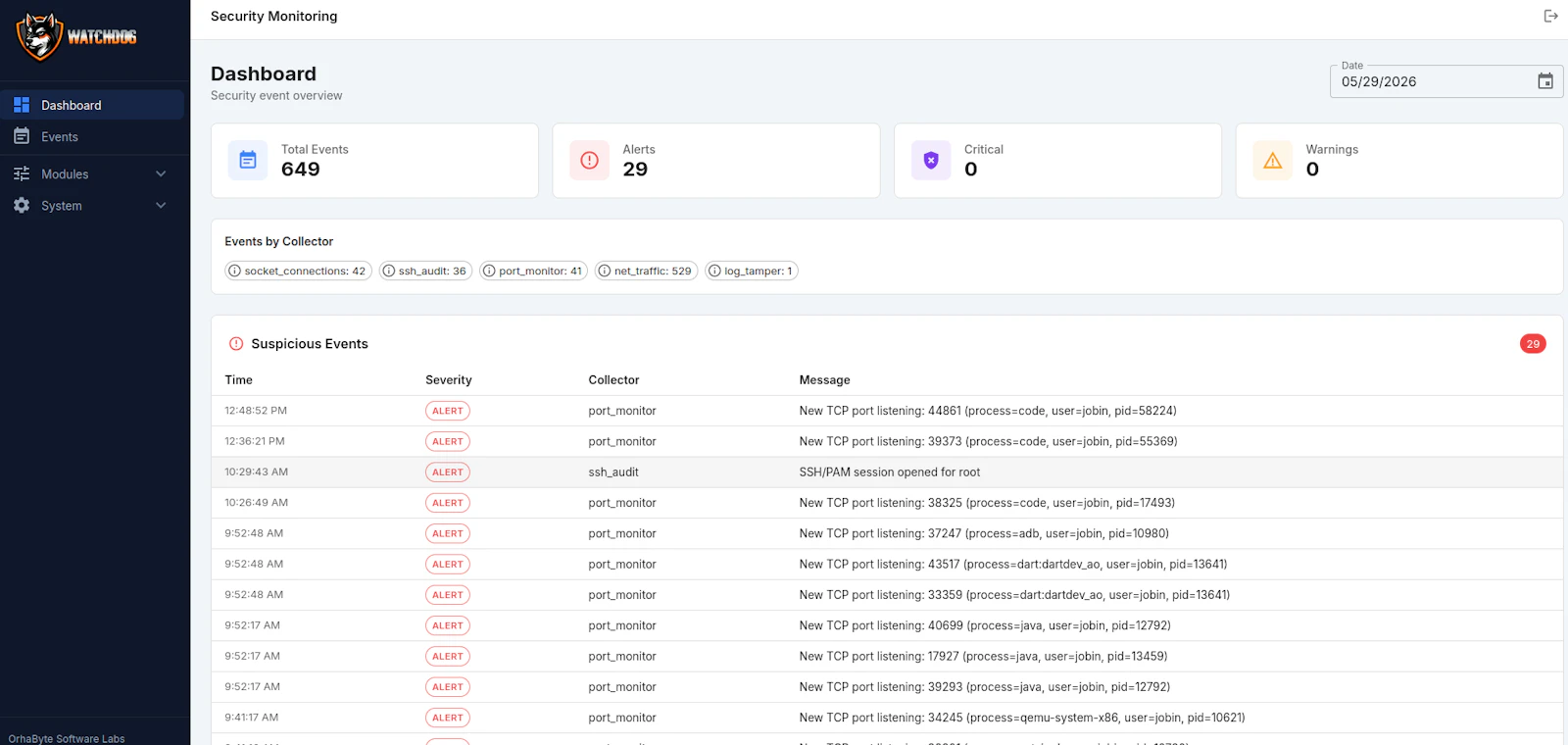Click the Warnings orange triangle icon
Image resolution: width=1568 pixels, height=745 pixels.
point(1272,160)
